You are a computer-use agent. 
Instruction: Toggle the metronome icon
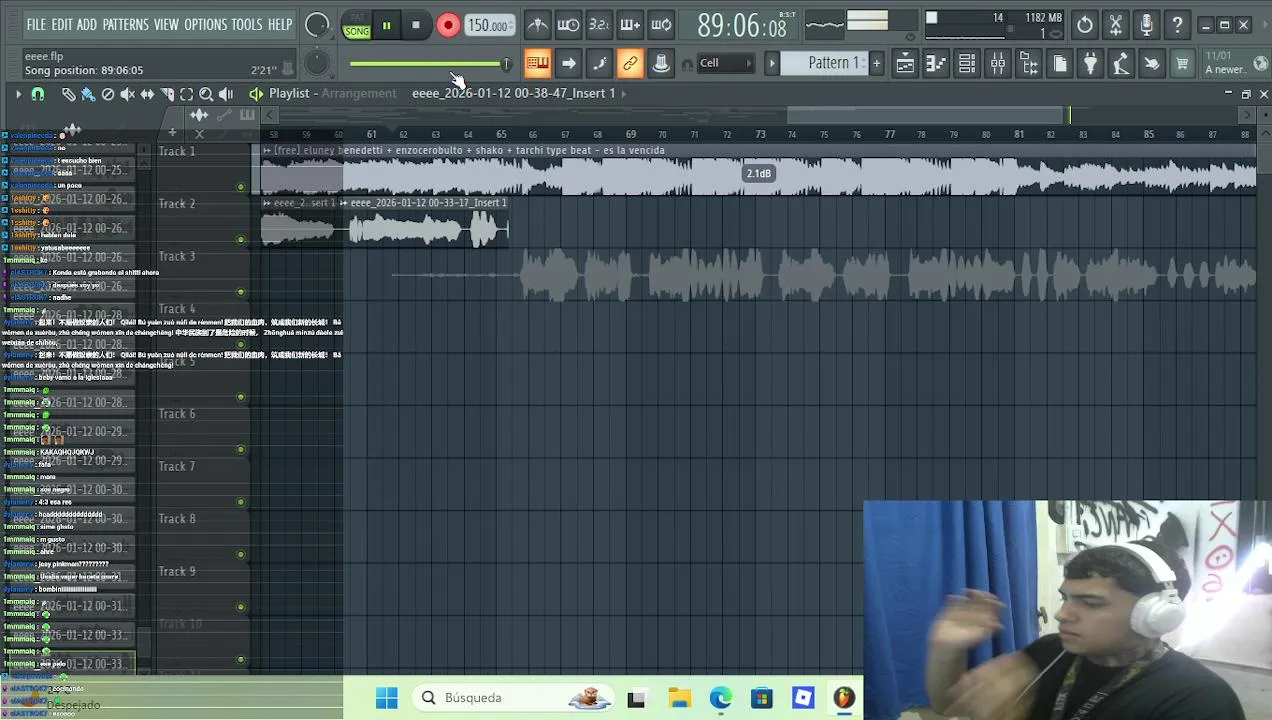pos(537,25)
